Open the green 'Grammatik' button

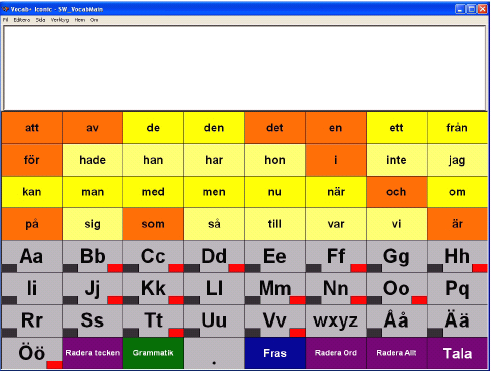[x=153, y=353]
